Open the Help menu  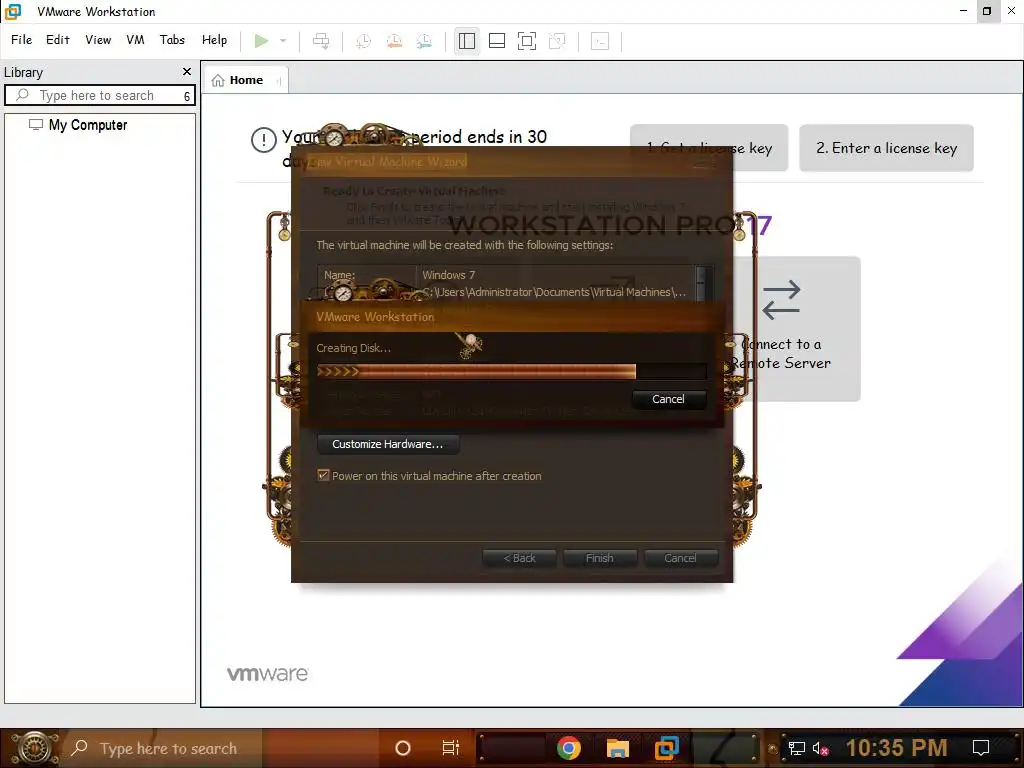(x=214, y=40)
